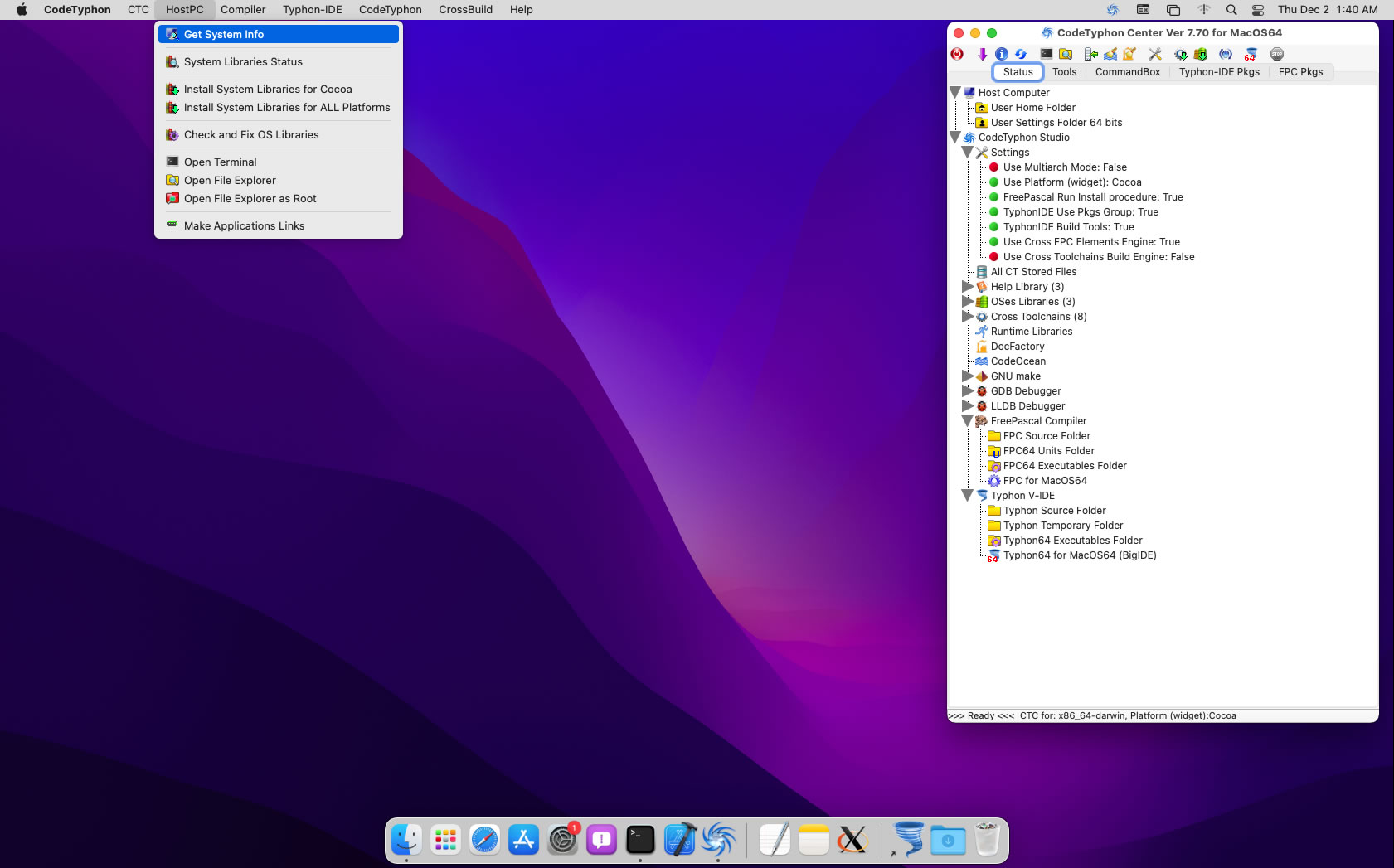The height and width of the screenshot is (868, 1394).
Task: Collapse the Host Computer tree node
Action: [955, 92]
